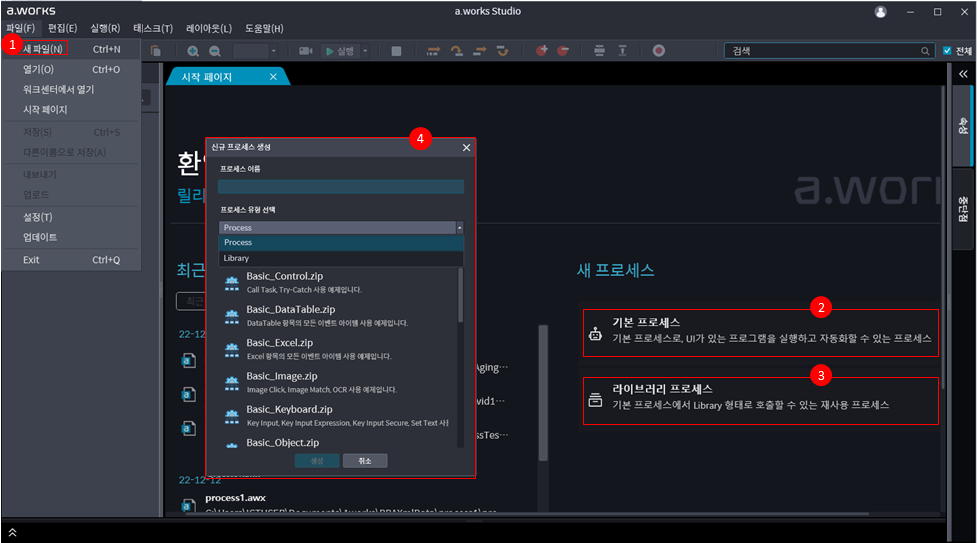Click the 생성 button in dialog

[317, 461]
